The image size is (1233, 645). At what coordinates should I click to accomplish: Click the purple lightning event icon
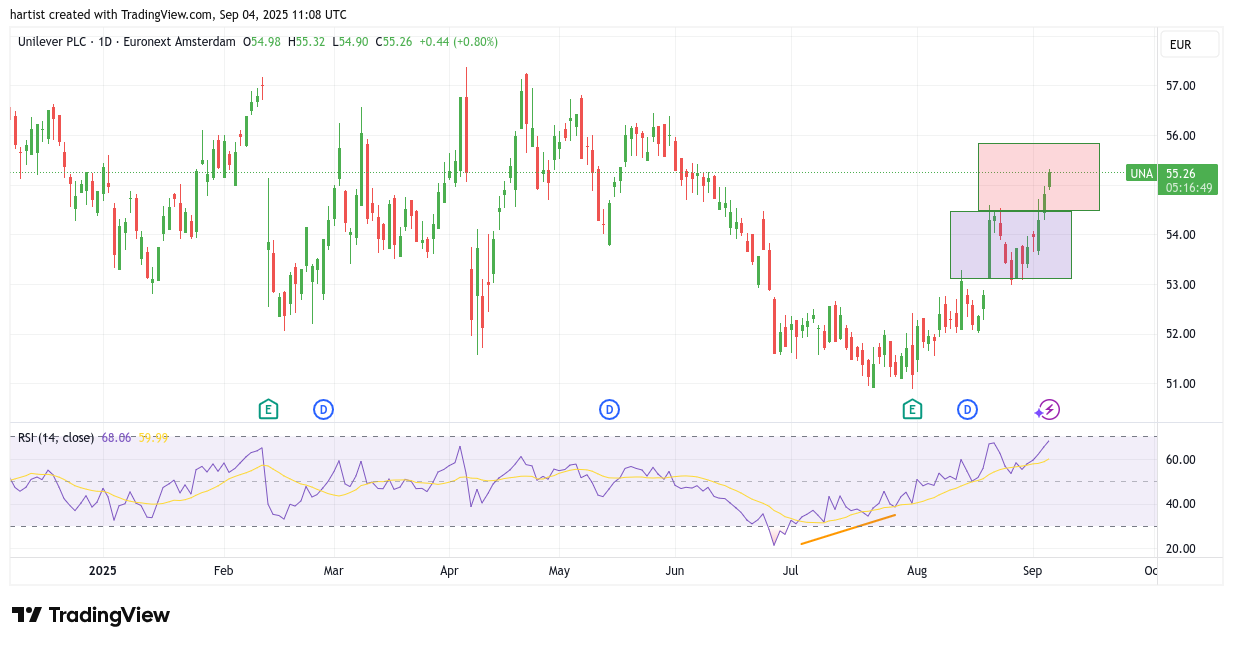1048,409
